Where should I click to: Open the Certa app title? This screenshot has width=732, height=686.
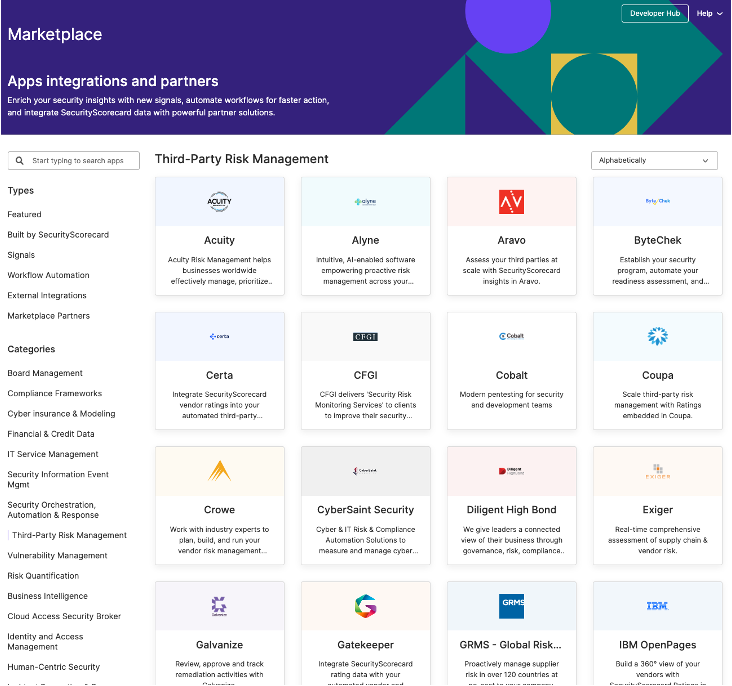click(219, 375)
